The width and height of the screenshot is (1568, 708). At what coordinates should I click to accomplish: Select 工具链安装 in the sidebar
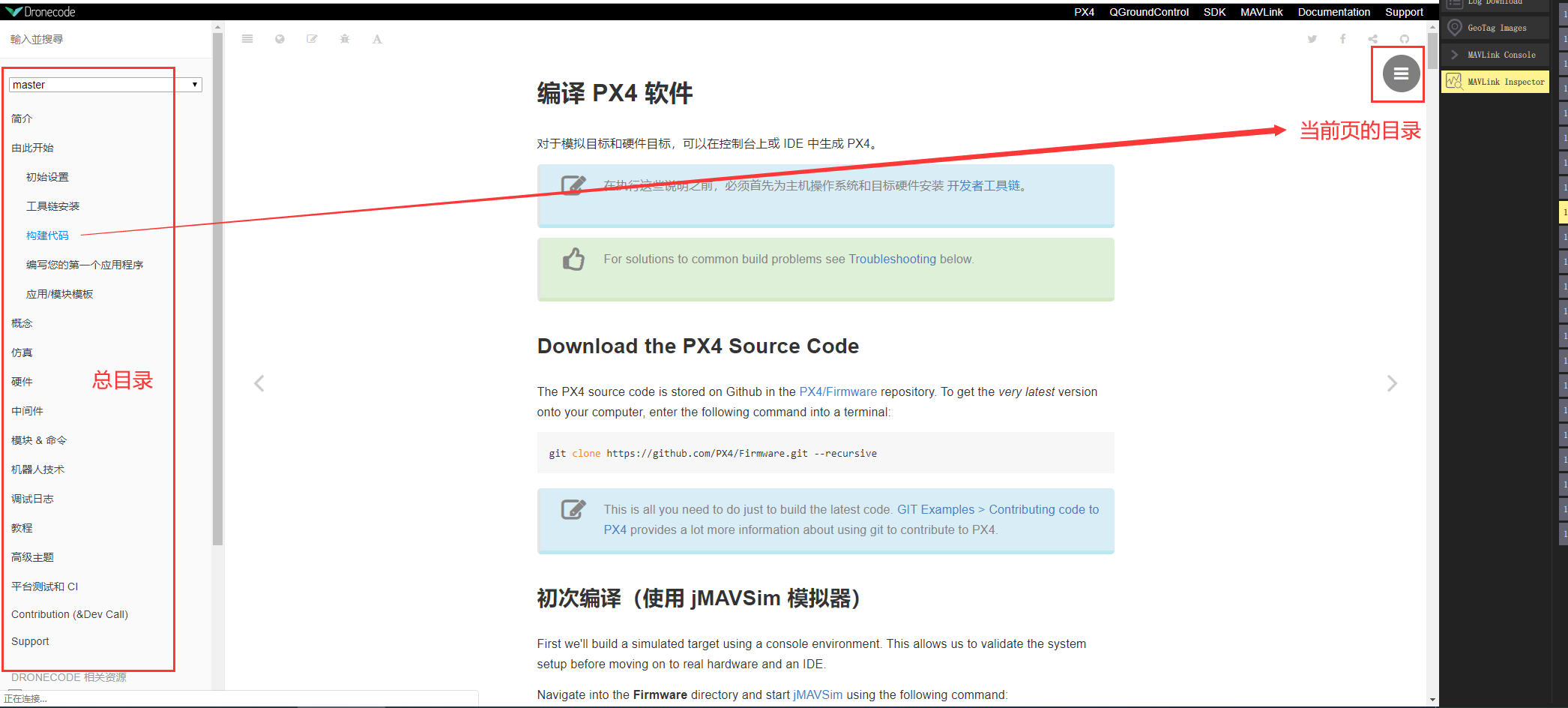(x=52, y=206)
